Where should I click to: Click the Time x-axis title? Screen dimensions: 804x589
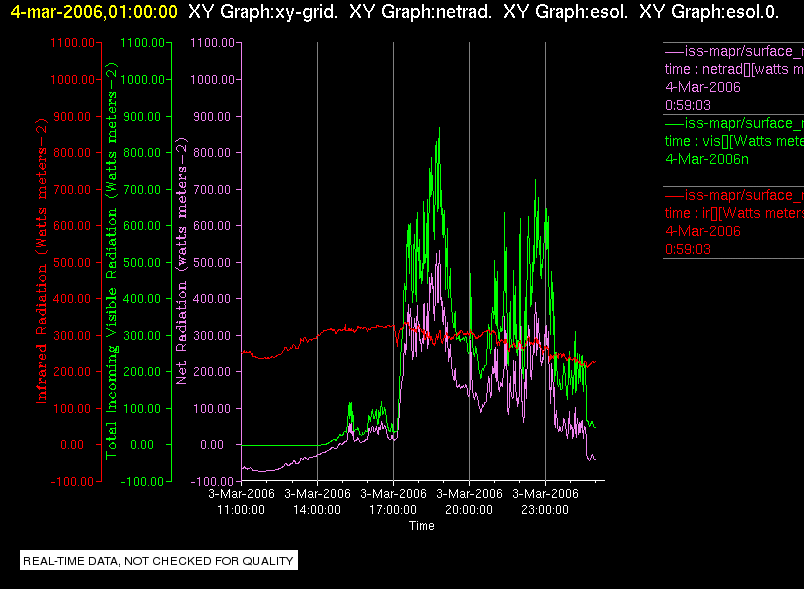pos(421,526)
